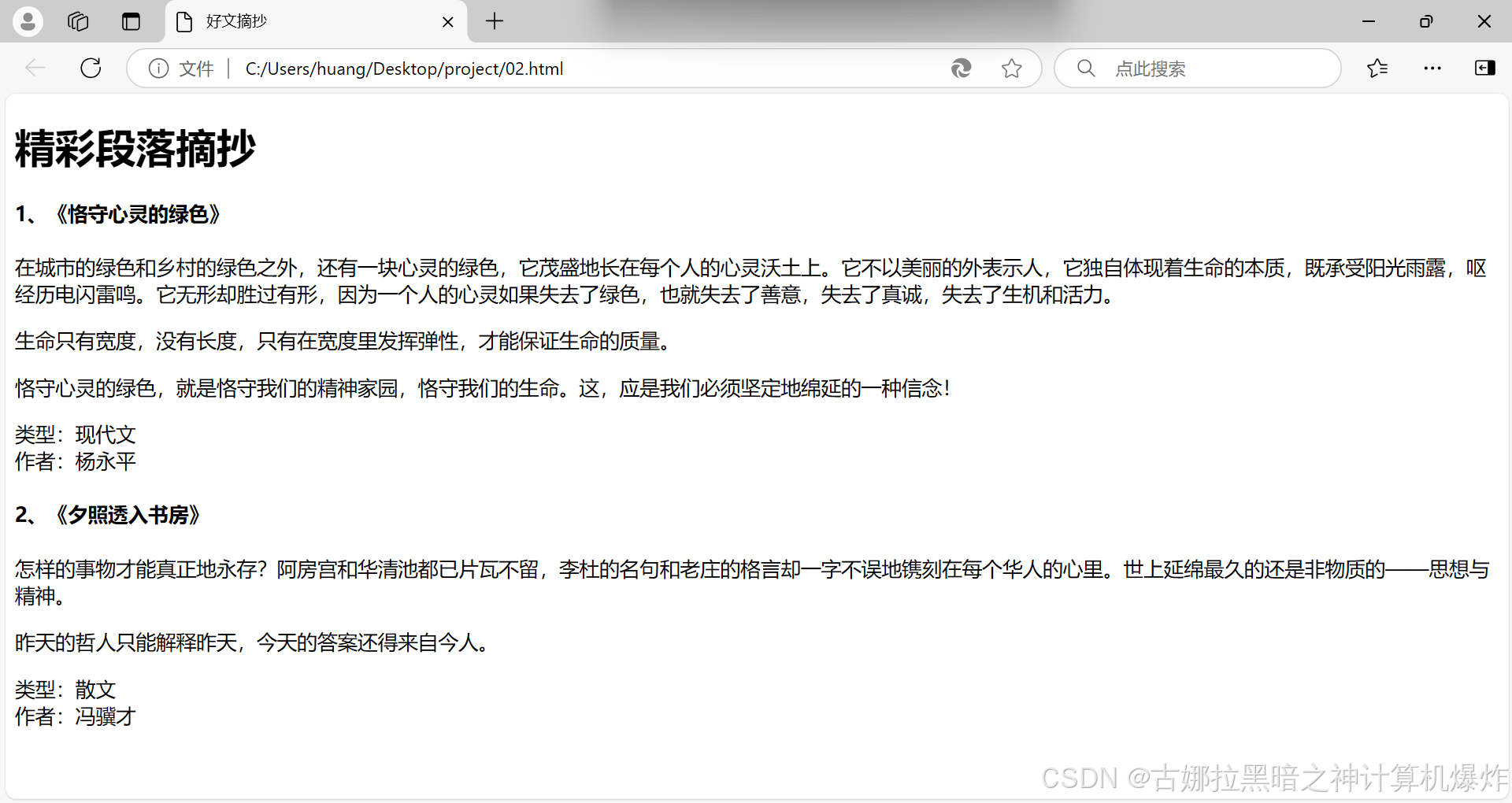Expand the 文件 site permissions panel
The height and width of the screenshot is (803, 1512).
click(196, 68)
